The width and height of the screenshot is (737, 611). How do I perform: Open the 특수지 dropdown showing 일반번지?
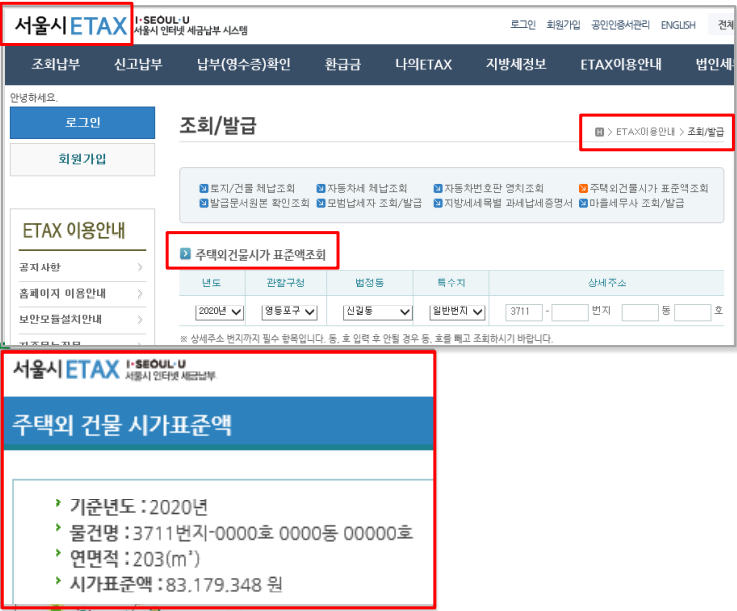(x=457, y=312)
